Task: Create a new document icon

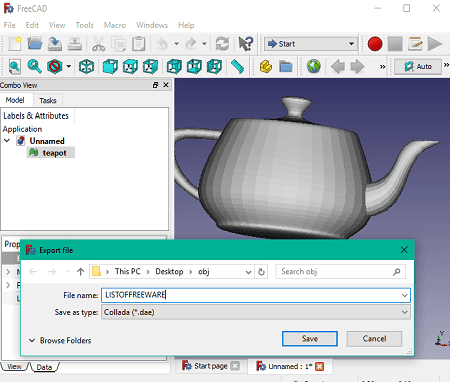Action: point(15,44)
